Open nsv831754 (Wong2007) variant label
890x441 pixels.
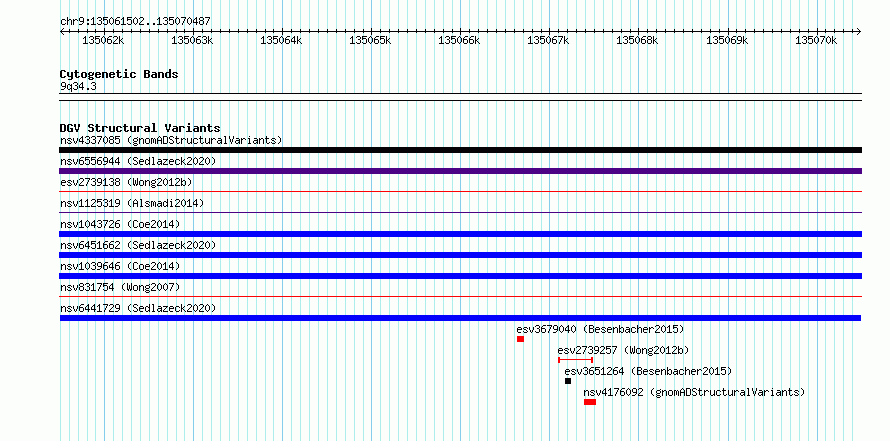pos(120,287)
